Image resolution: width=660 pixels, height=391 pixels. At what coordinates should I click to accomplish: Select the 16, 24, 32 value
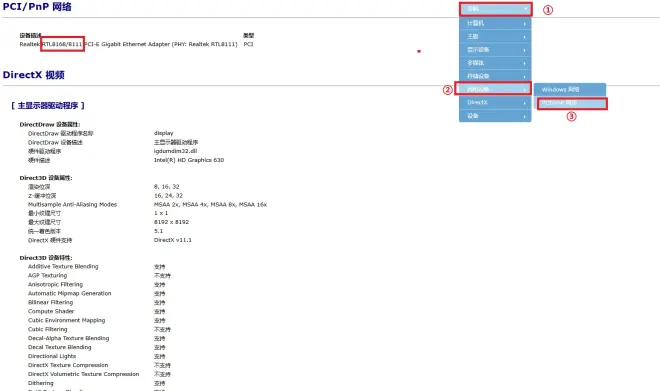coord(168,196)
